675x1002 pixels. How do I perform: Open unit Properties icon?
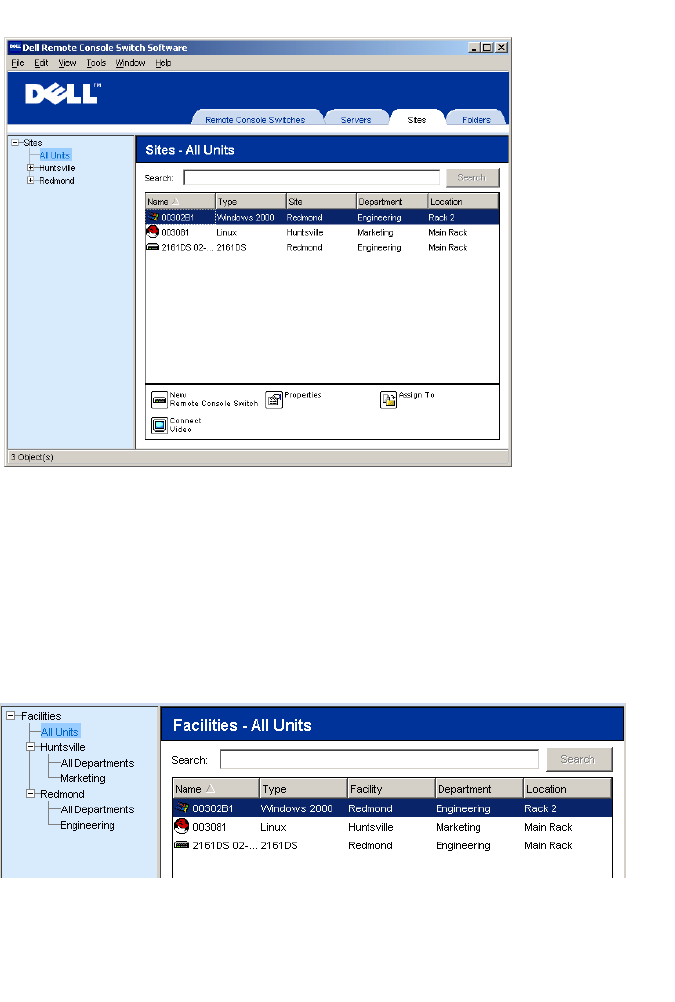click(x=274, y=400)
